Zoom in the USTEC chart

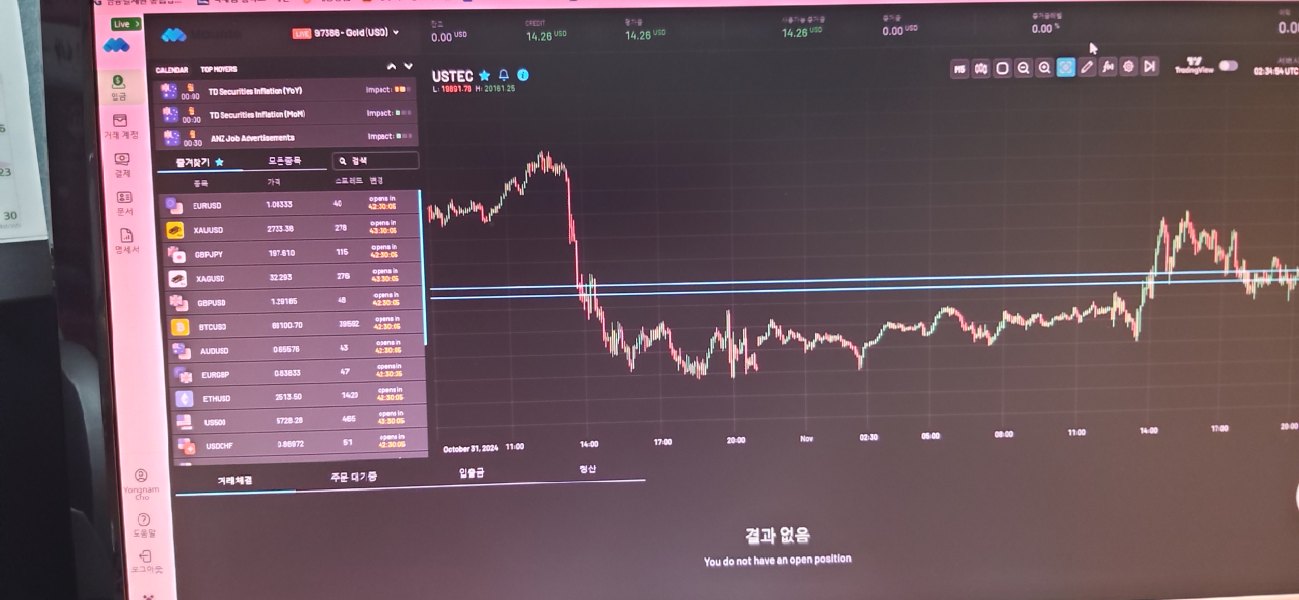point(1044,68)
